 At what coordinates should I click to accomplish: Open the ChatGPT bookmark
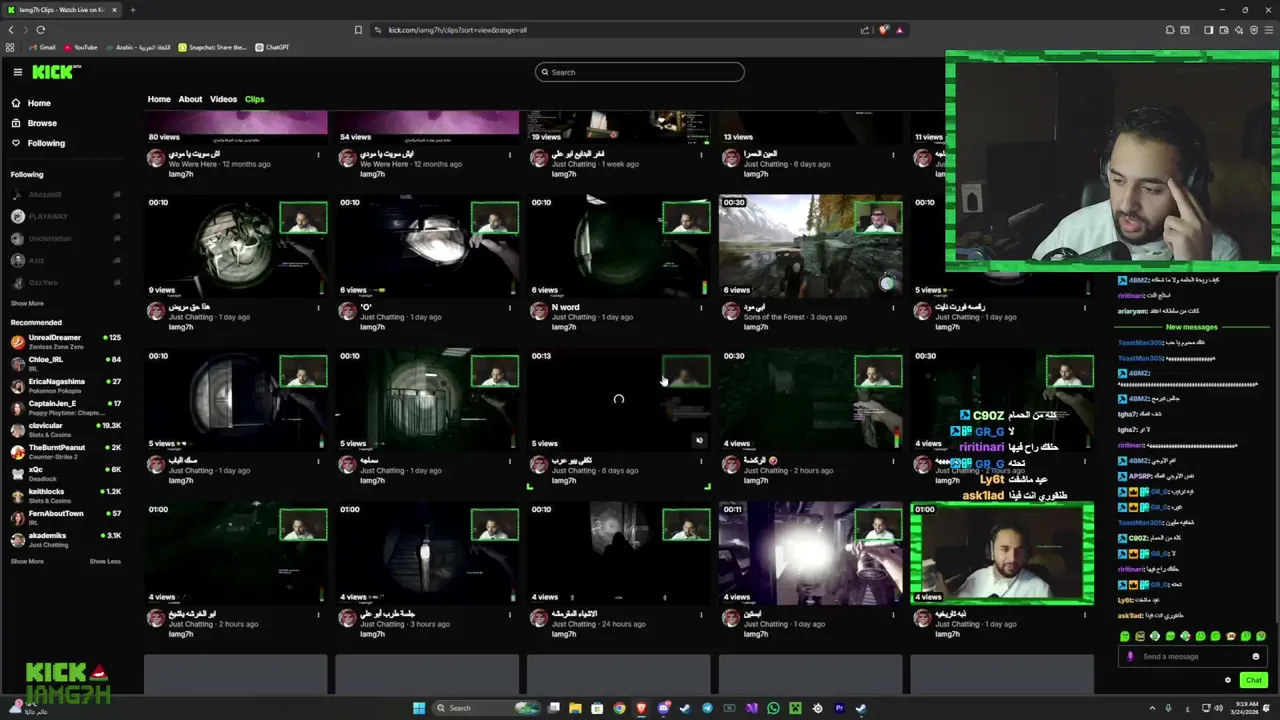[x=273, y=47]
